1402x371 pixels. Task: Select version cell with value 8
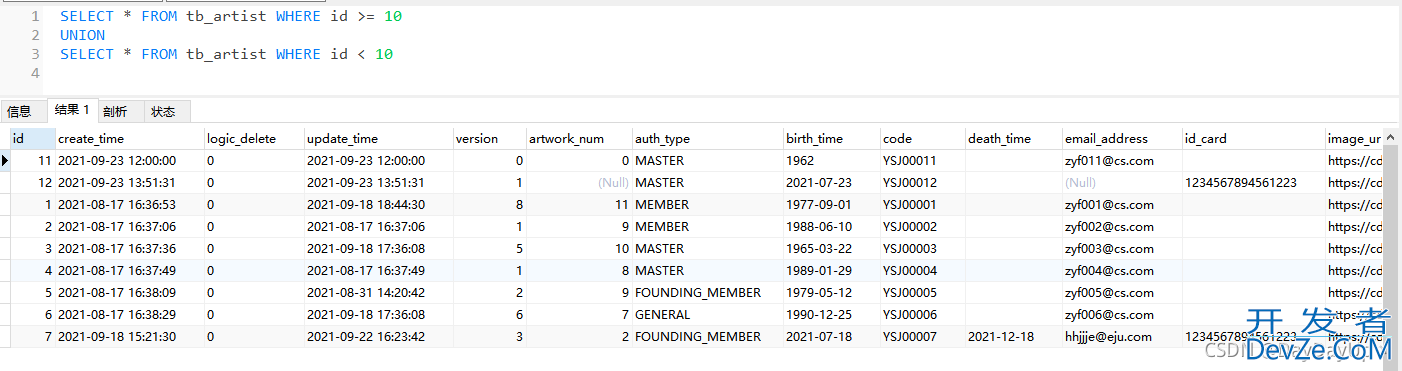point(489,204)
